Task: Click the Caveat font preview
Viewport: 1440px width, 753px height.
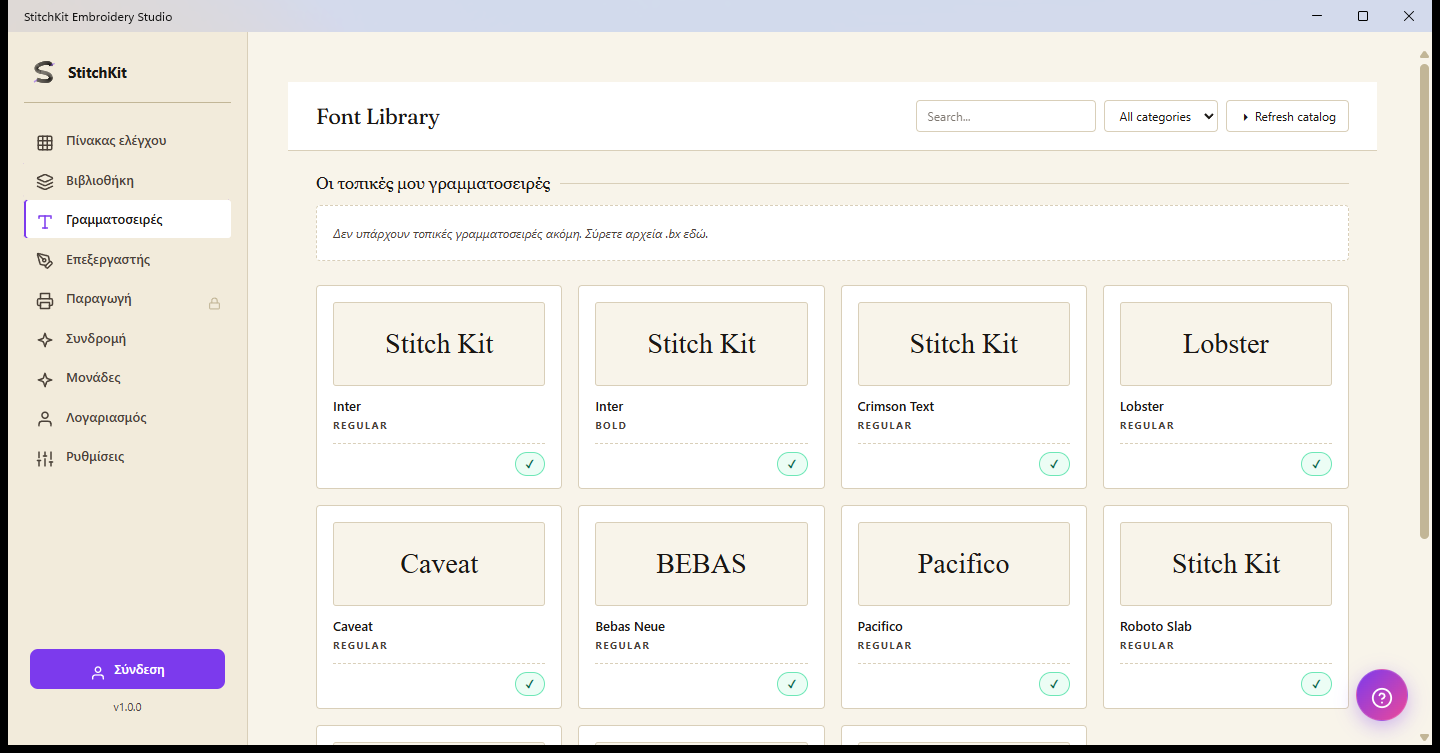Action: tap(439, 564)
